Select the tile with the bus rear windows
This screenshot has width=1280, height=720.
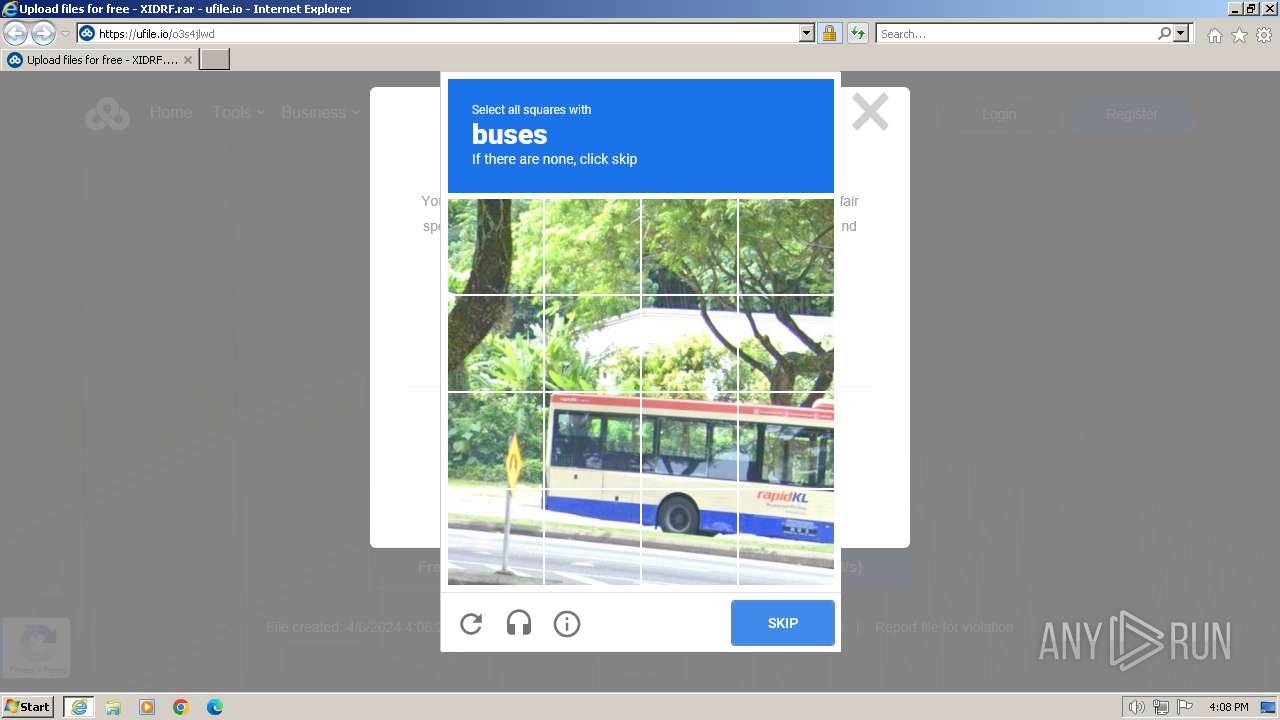[592, 440]
